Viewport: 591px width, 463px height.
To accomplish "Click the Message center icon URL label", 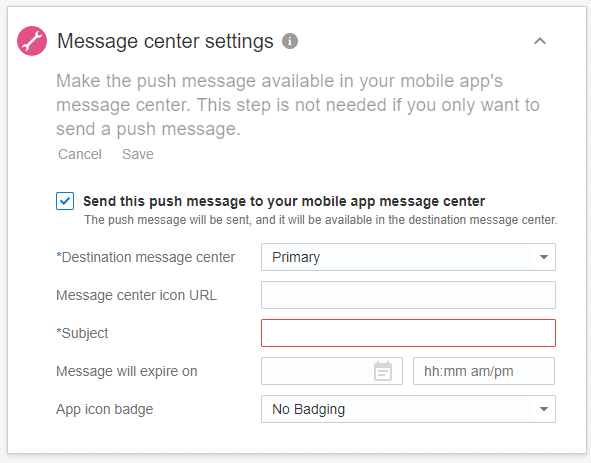I will tap(136, 295).
